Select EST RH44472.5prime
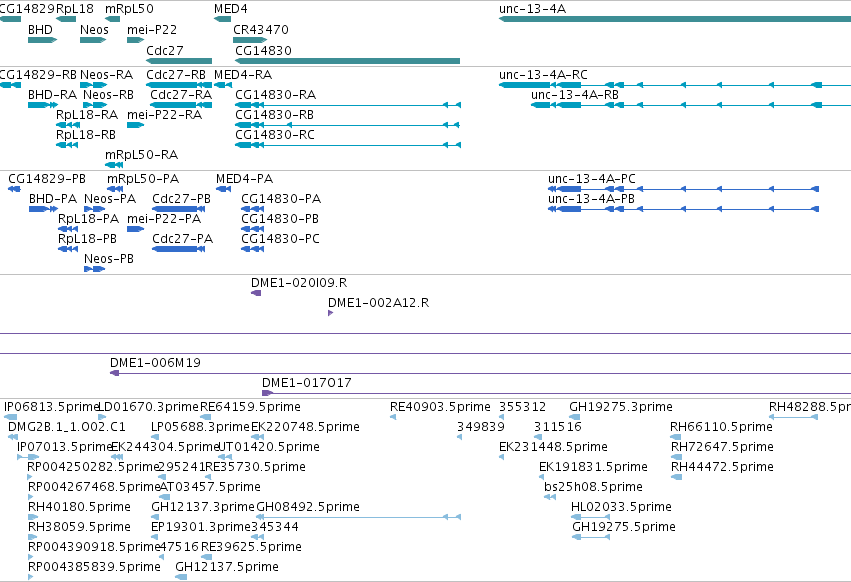 676,477
